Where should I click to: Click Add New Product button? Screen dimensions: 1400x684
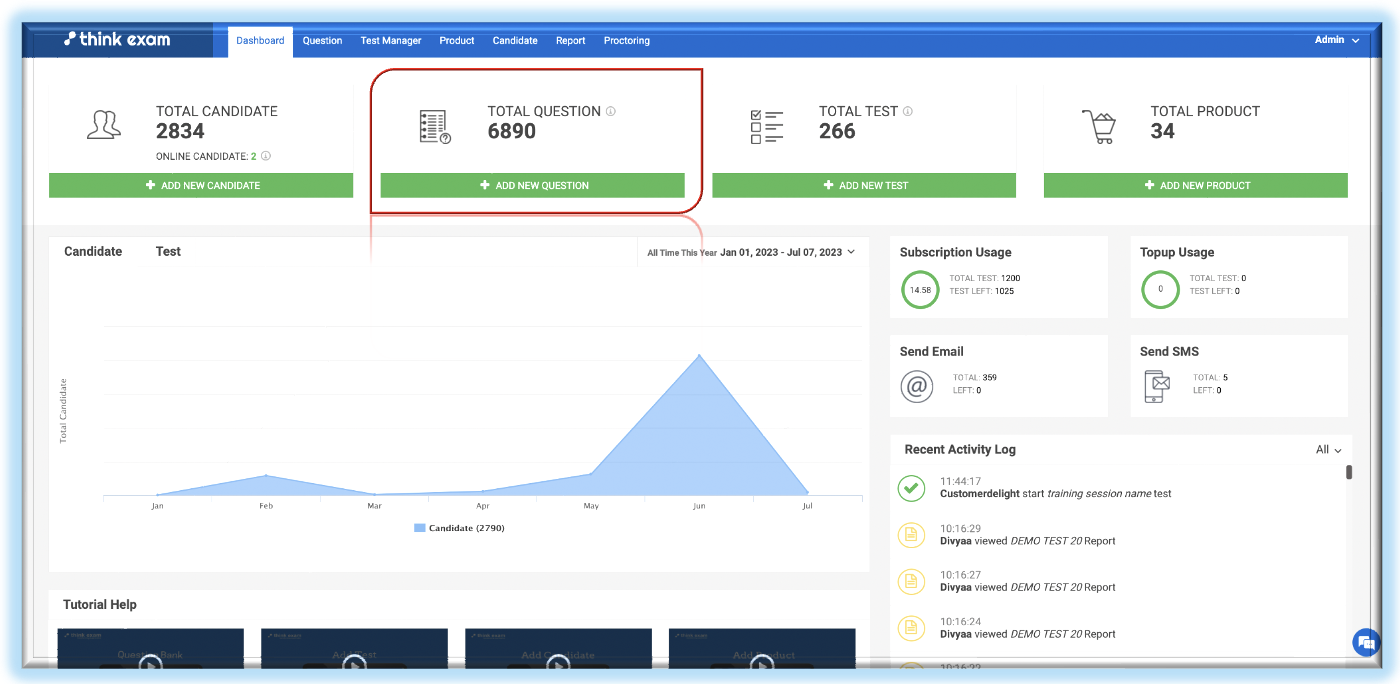tap(1195, 185)
